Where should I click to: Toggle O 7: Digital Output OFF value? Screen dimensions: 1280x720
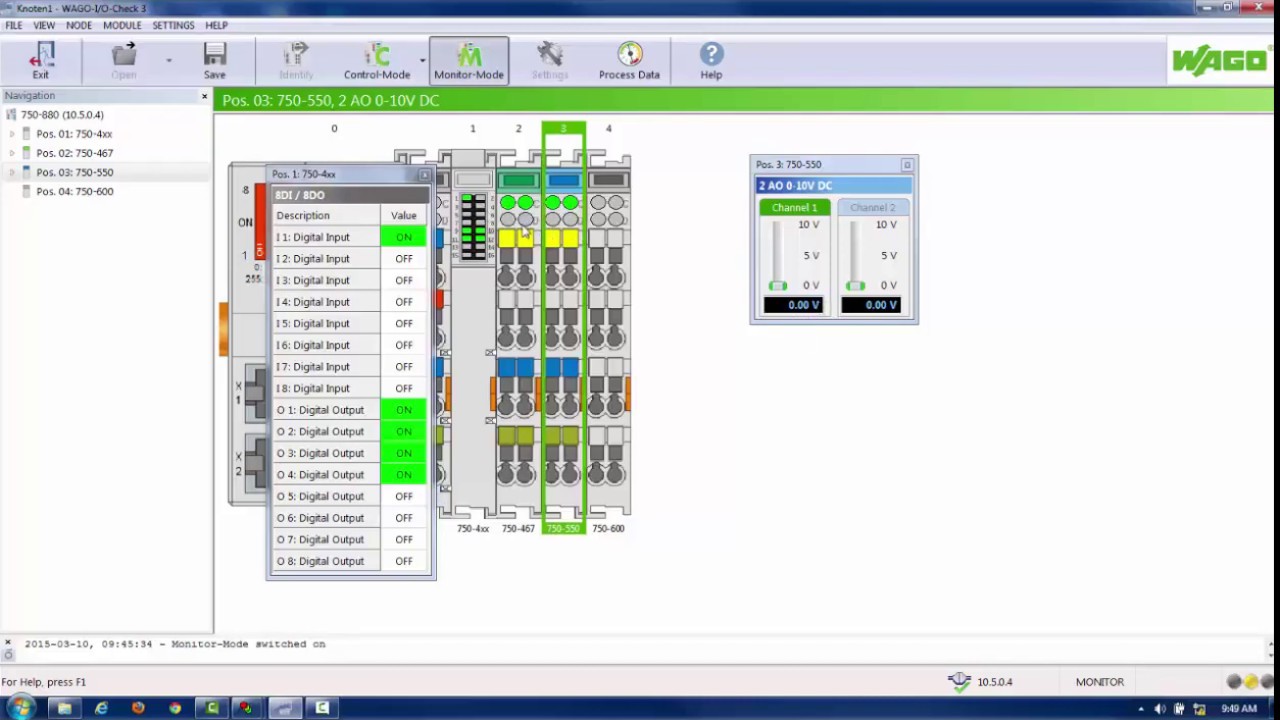click(404, 540)
